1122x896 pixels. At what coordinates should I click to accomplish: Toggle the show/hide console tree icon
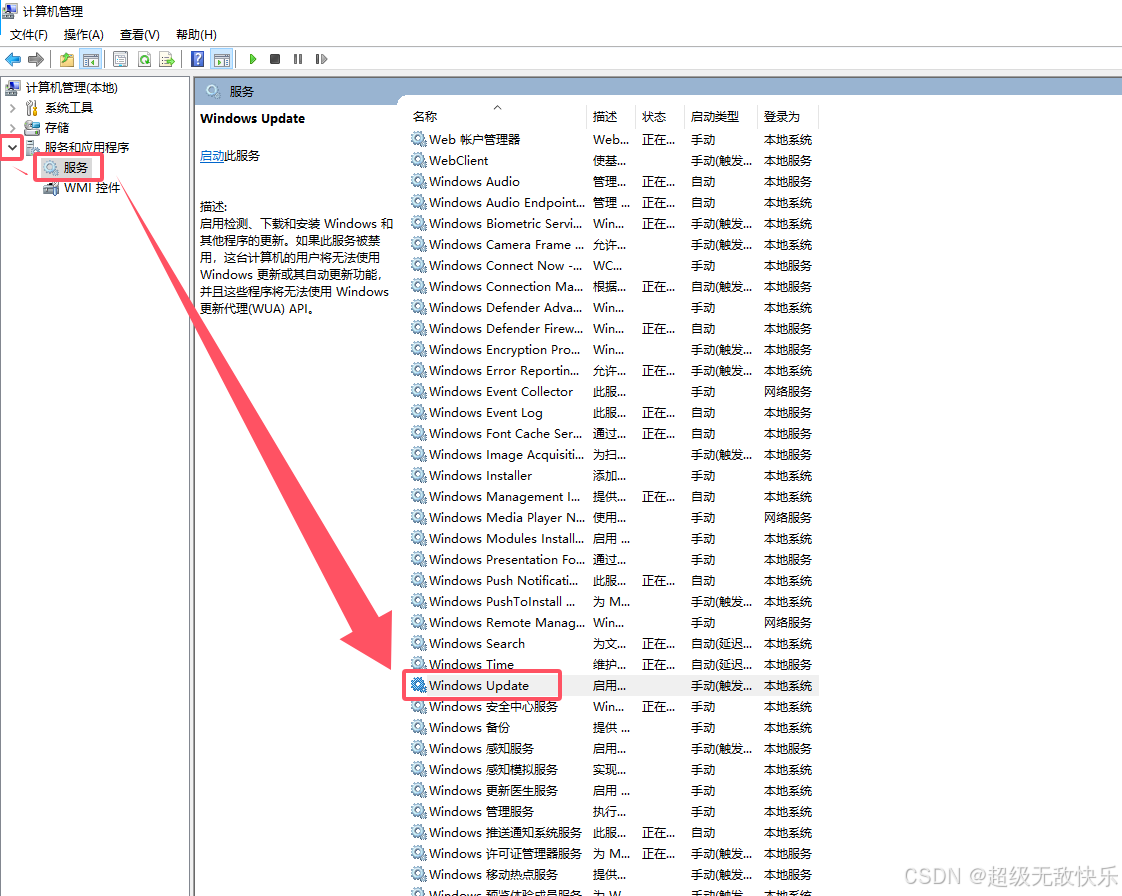(x=91, y=59)
